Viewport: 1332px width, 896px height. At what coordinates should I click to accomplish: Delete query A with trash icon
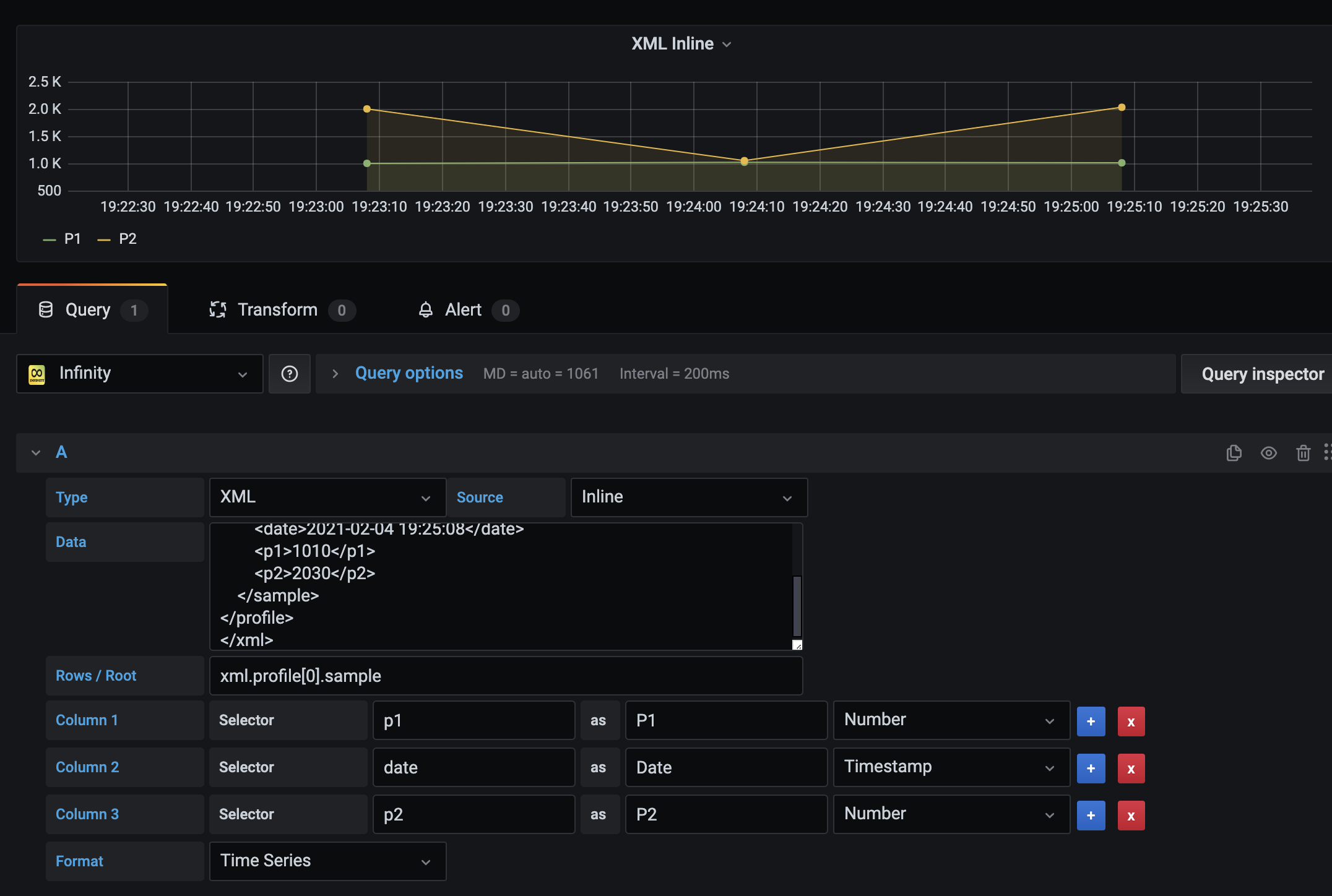[1303, 453]
